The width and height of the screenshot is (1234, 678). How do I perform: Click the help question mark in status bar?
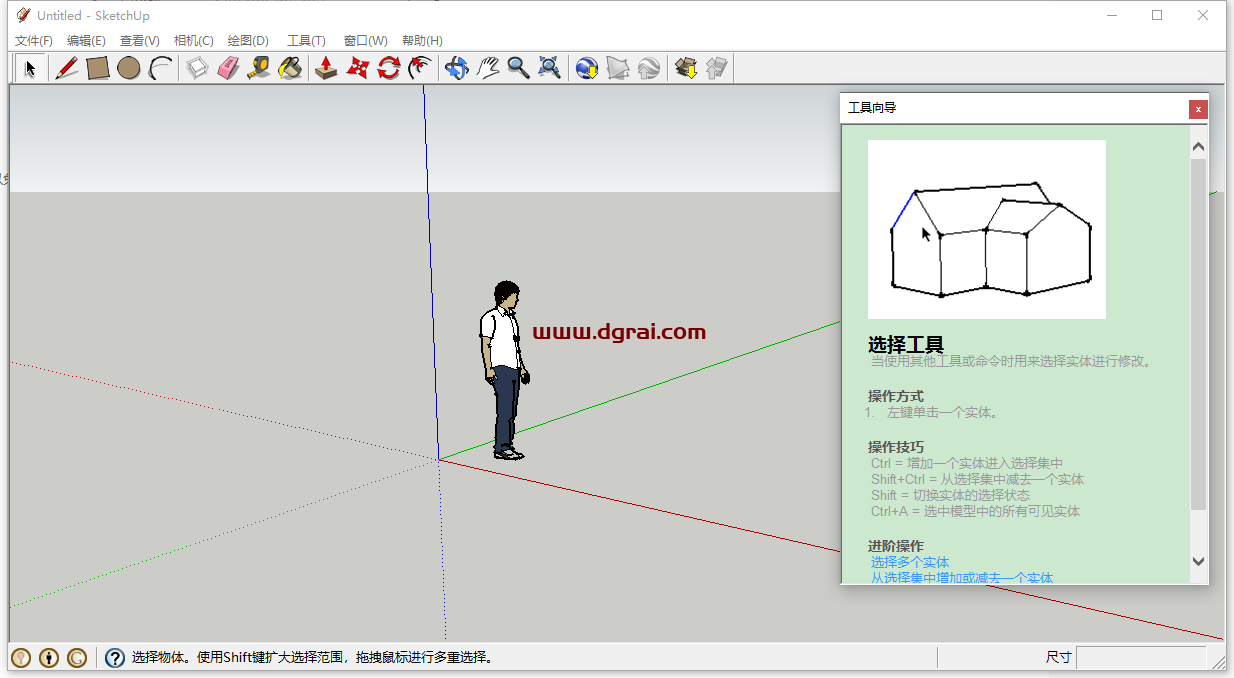115,657
